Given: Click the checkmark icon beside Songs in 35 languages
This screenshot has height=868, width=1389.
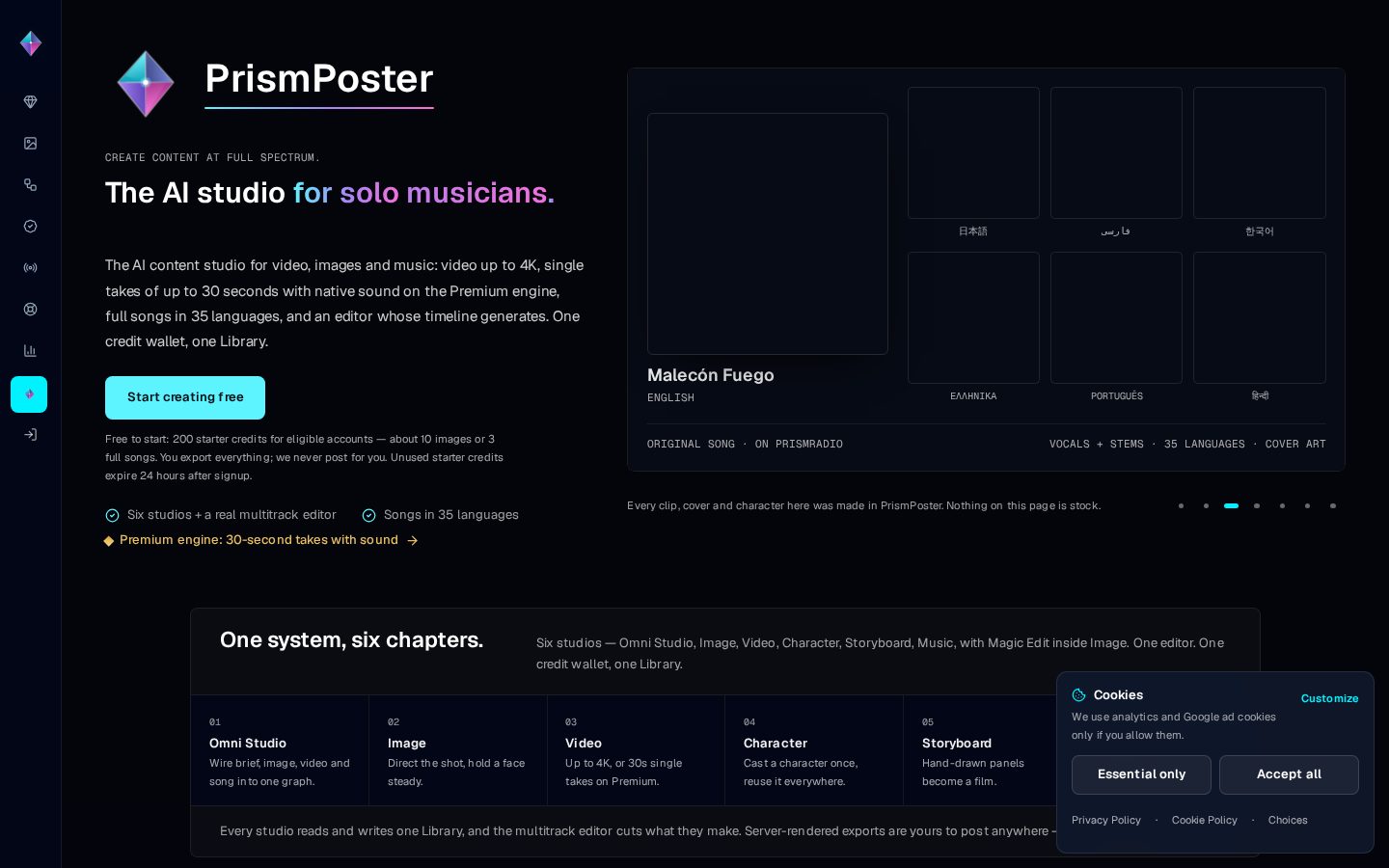Looking at the screenshot, I should [368, 516].
